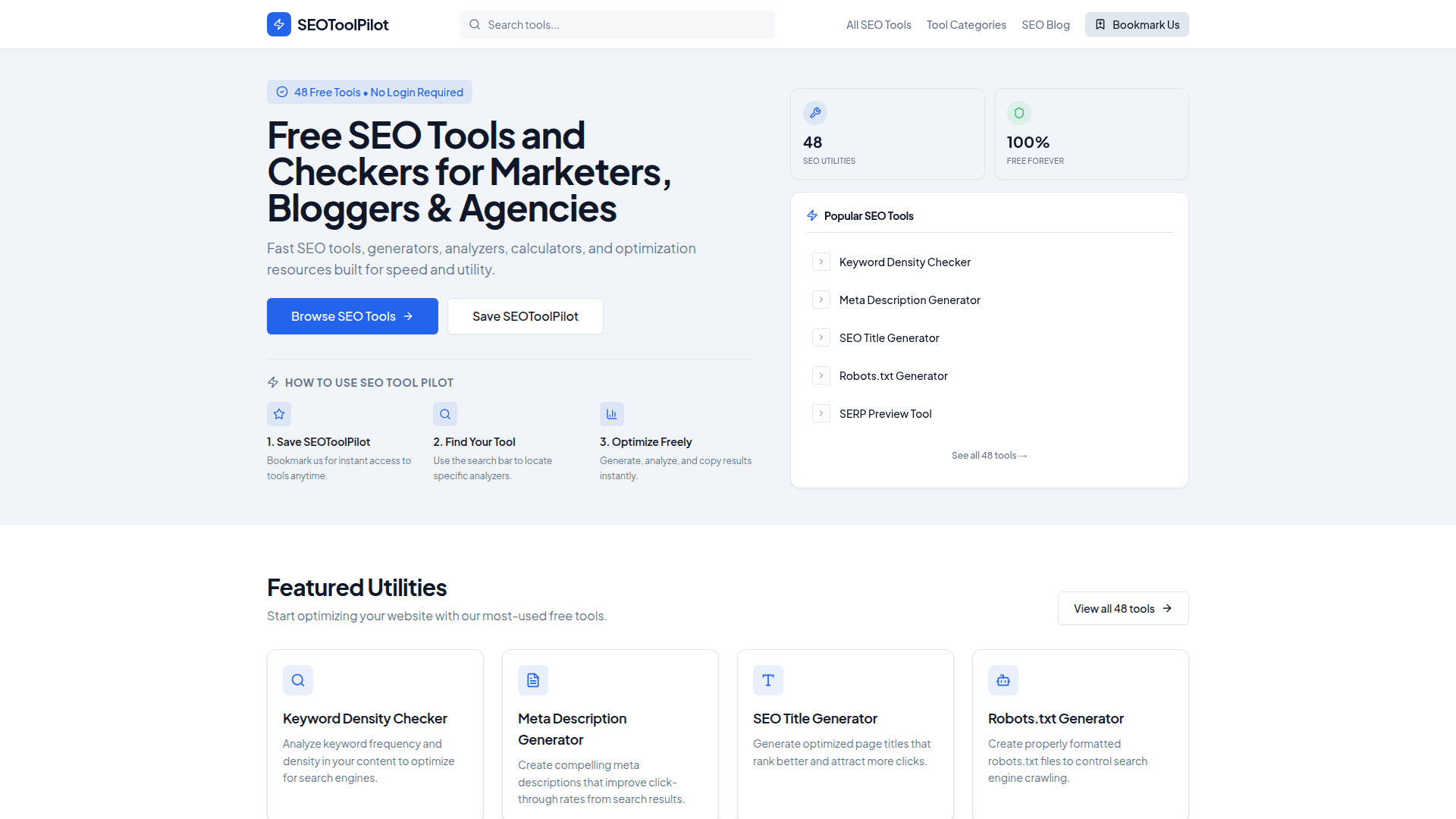Image resolution: width=1456 pixels, height=819 pixels.
Task: Click the Featured Utilities heading
Action: [x=356, y=587]
